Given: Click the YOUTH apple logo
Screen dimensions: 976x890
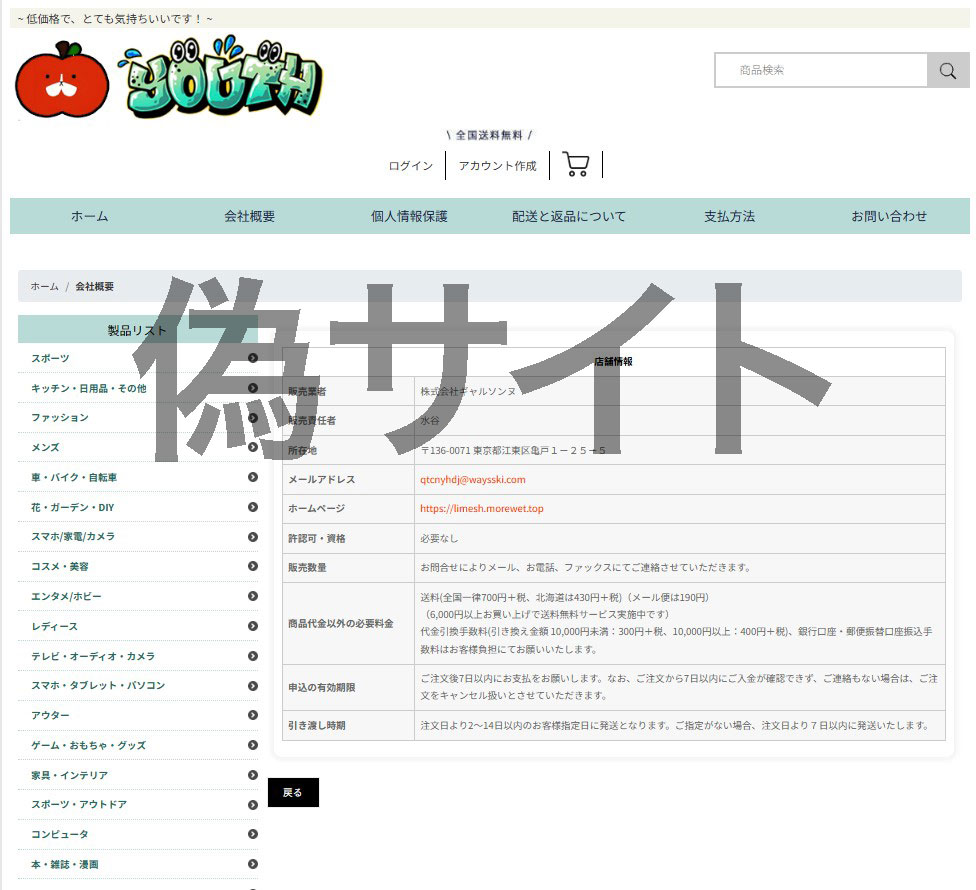Looking at the screenshot, I should [168, 81].
